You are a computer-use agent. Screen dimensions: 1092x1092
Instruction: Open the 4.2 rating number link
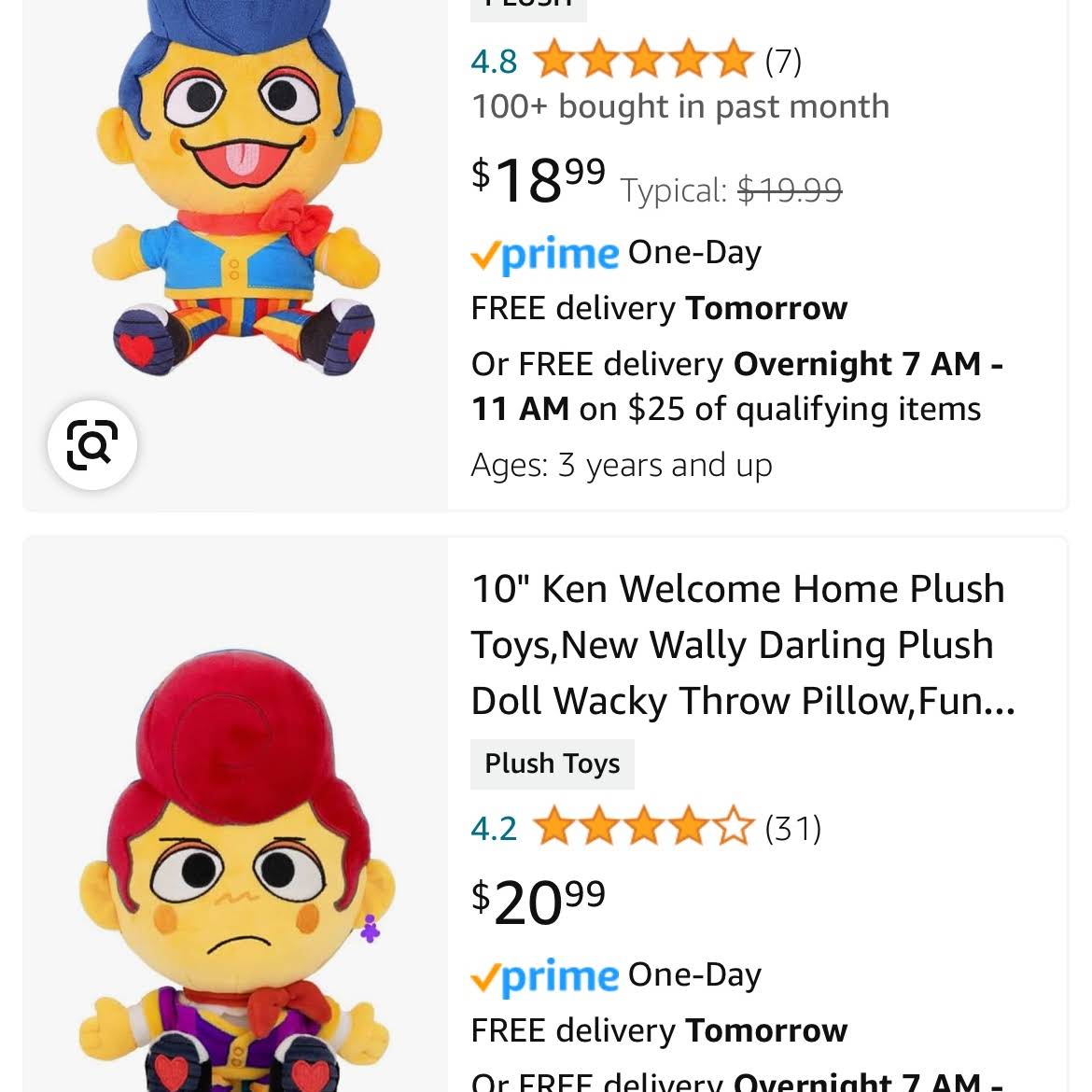tap(494, 829)
